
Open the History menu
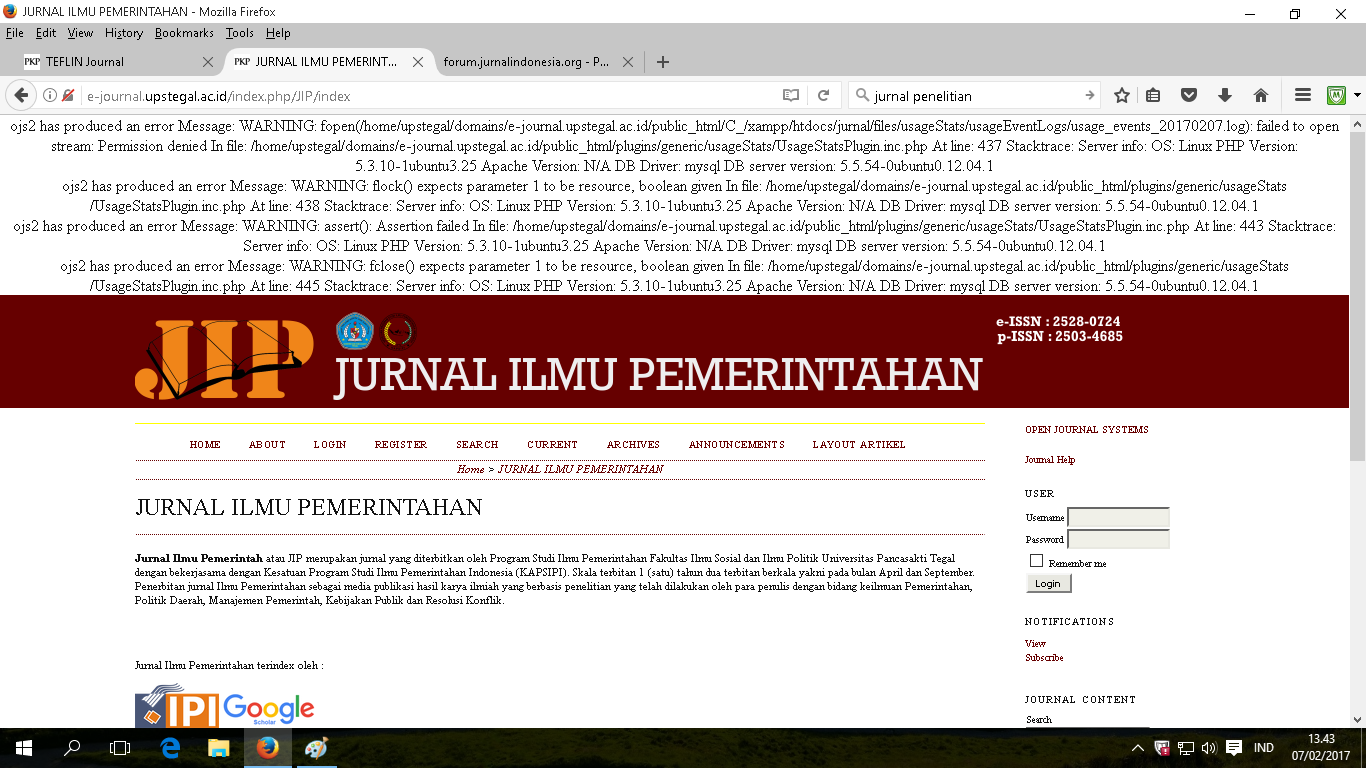(x=123, y=33)
